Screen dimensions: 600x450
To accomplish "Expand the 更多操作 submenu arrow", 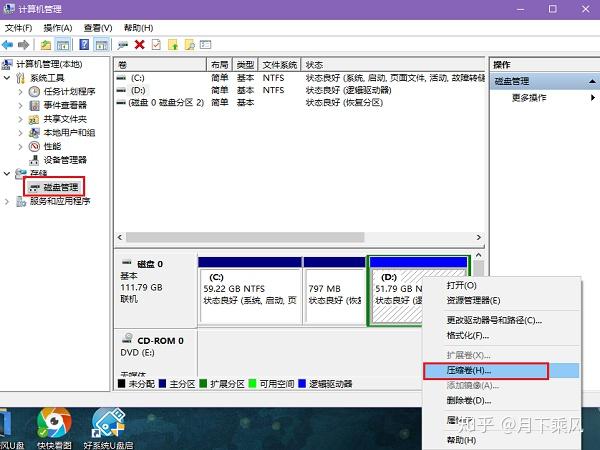I will 593,98.
